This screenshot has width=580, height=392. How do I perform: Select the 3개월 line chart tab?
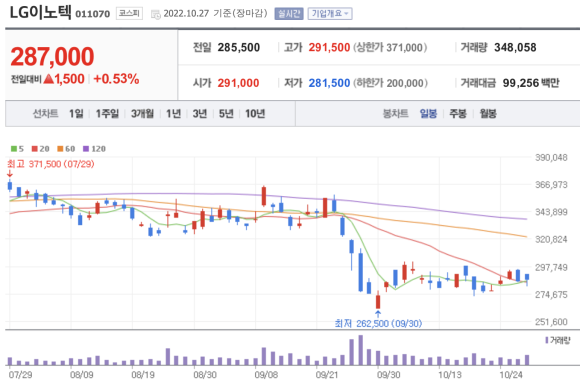pyautogui.click(x=142, y=114)
